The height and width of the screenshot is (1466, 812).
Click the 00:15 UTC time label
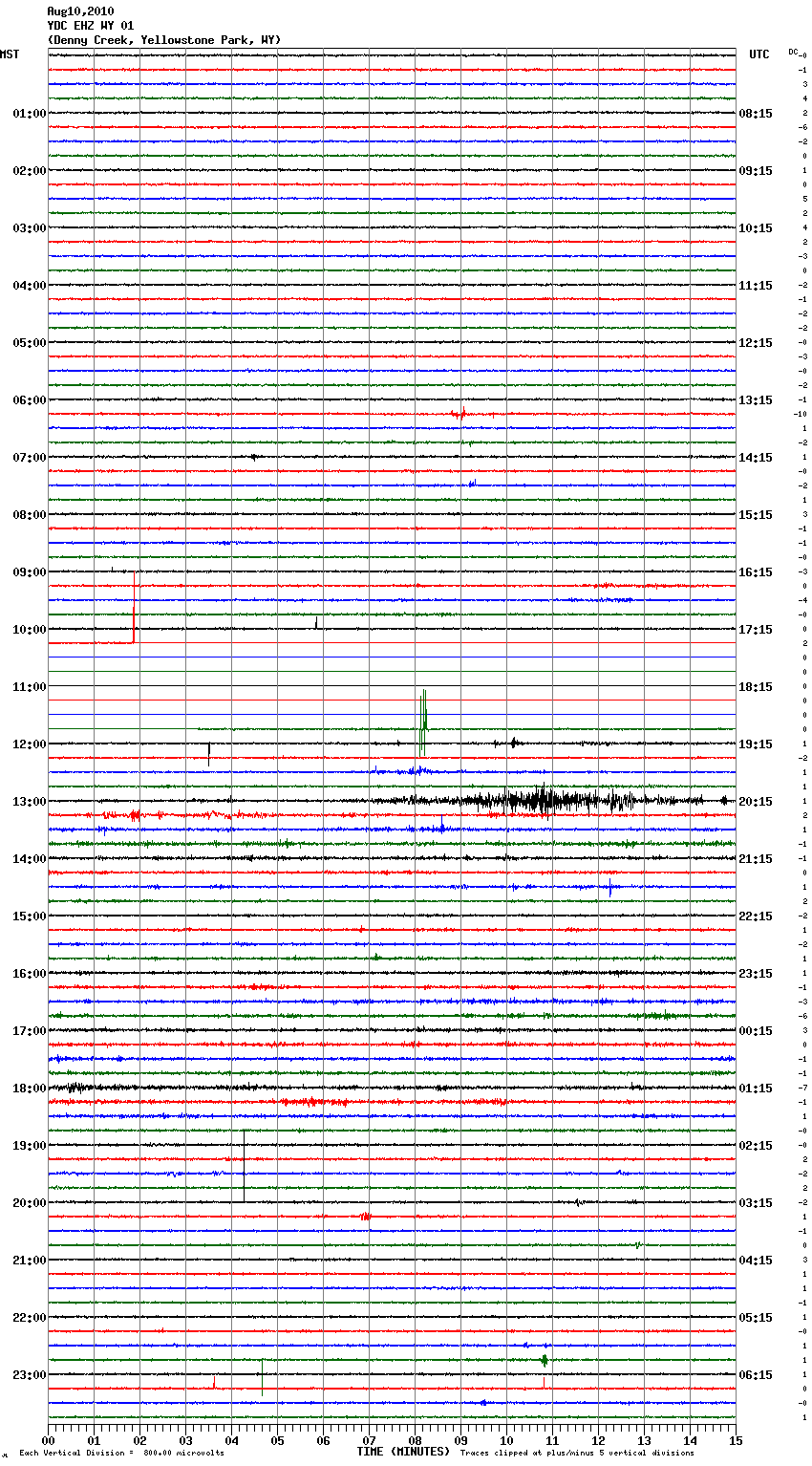[756, 1031]
